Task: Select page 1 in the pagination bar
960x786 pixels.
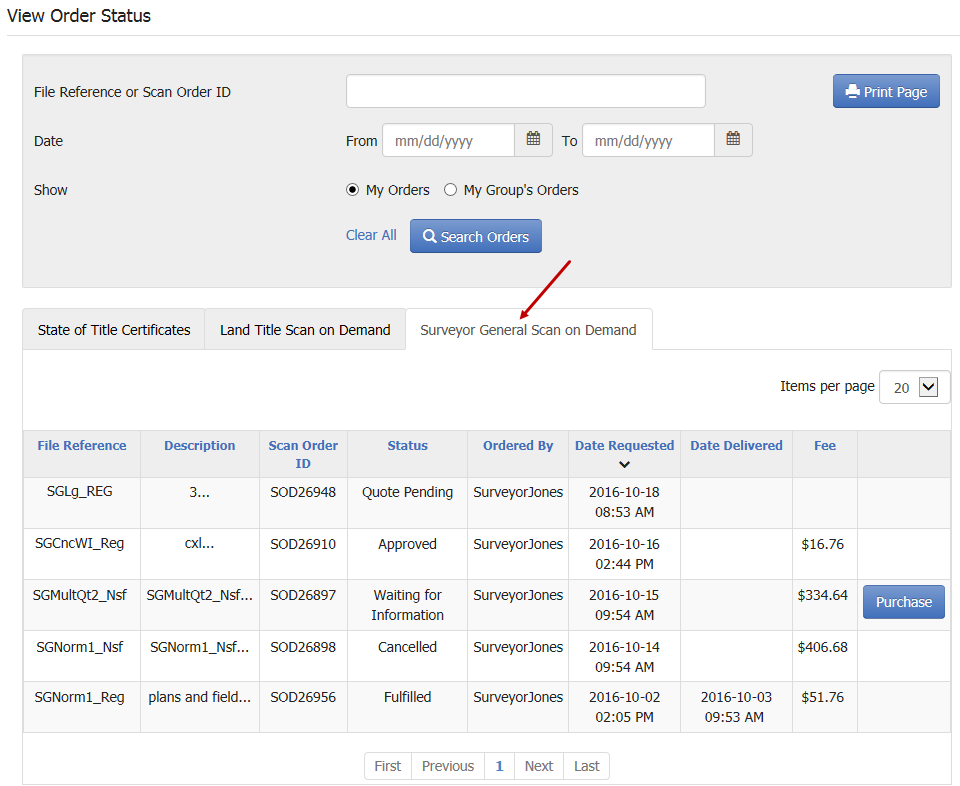Action: click(x=499, y=765)
